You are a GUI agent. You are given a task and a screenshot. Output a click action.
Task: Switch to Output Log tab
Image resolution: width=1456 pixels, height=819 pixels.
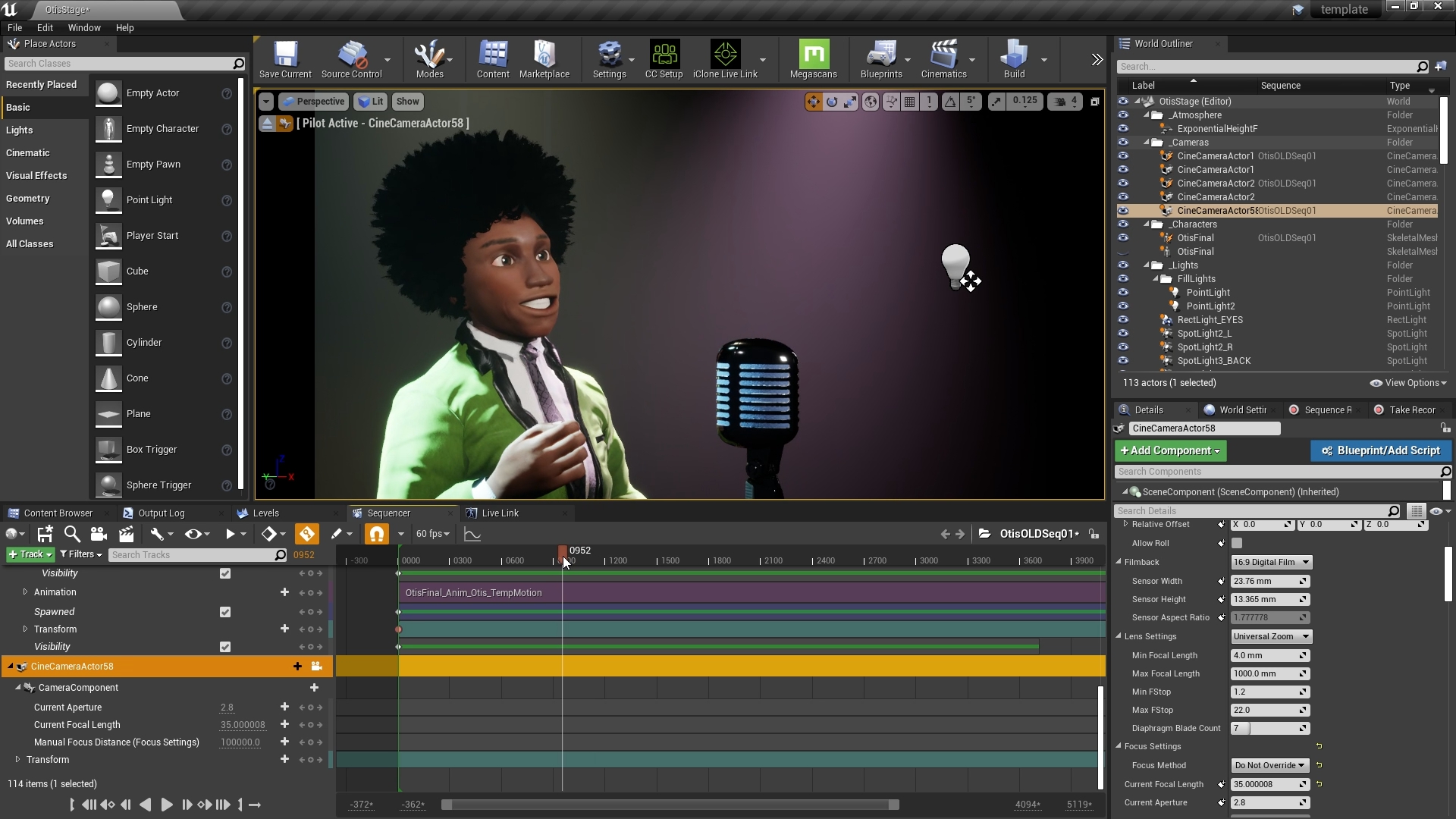161,513
